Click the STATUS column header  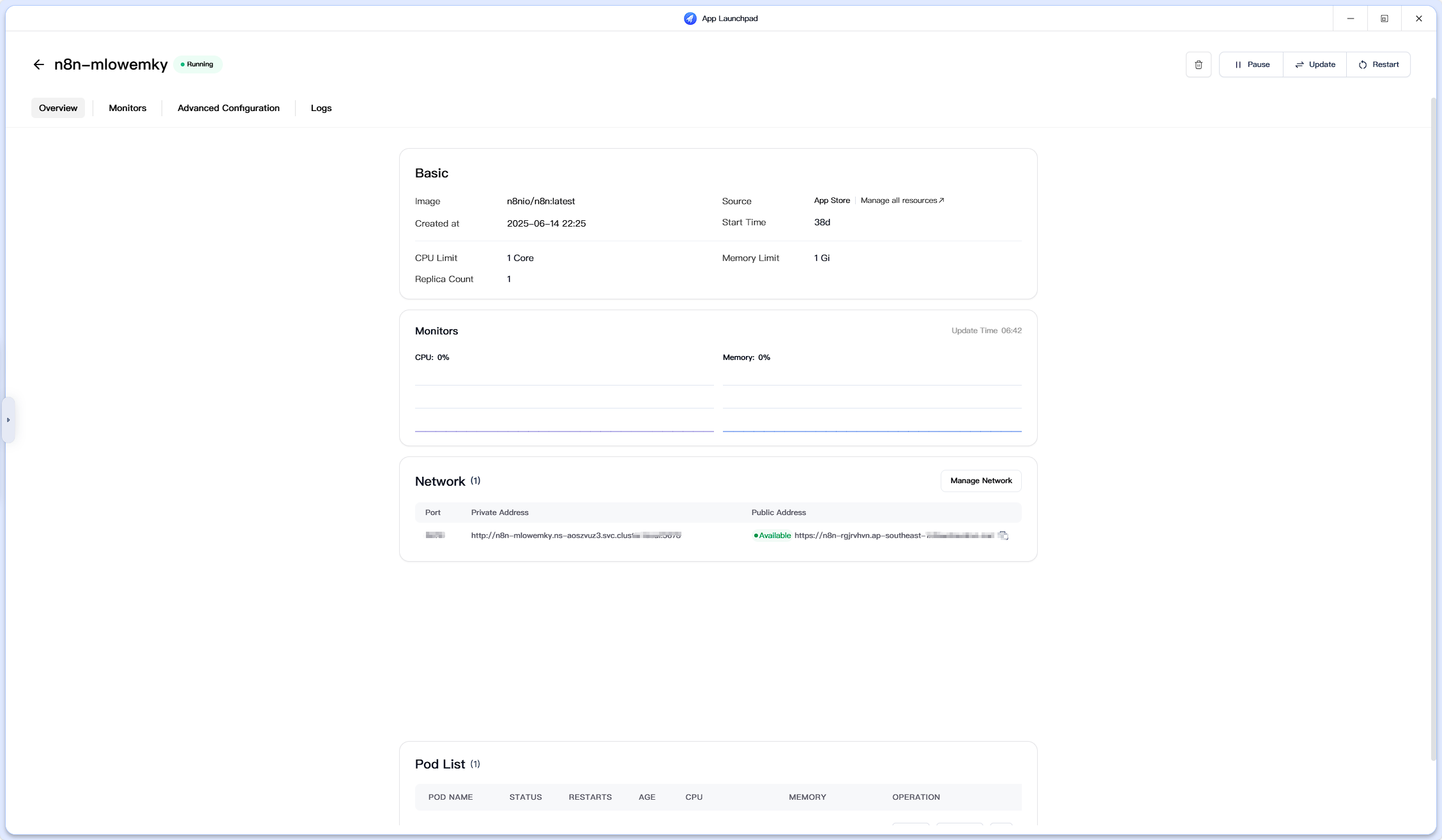(x=526, y=797)
